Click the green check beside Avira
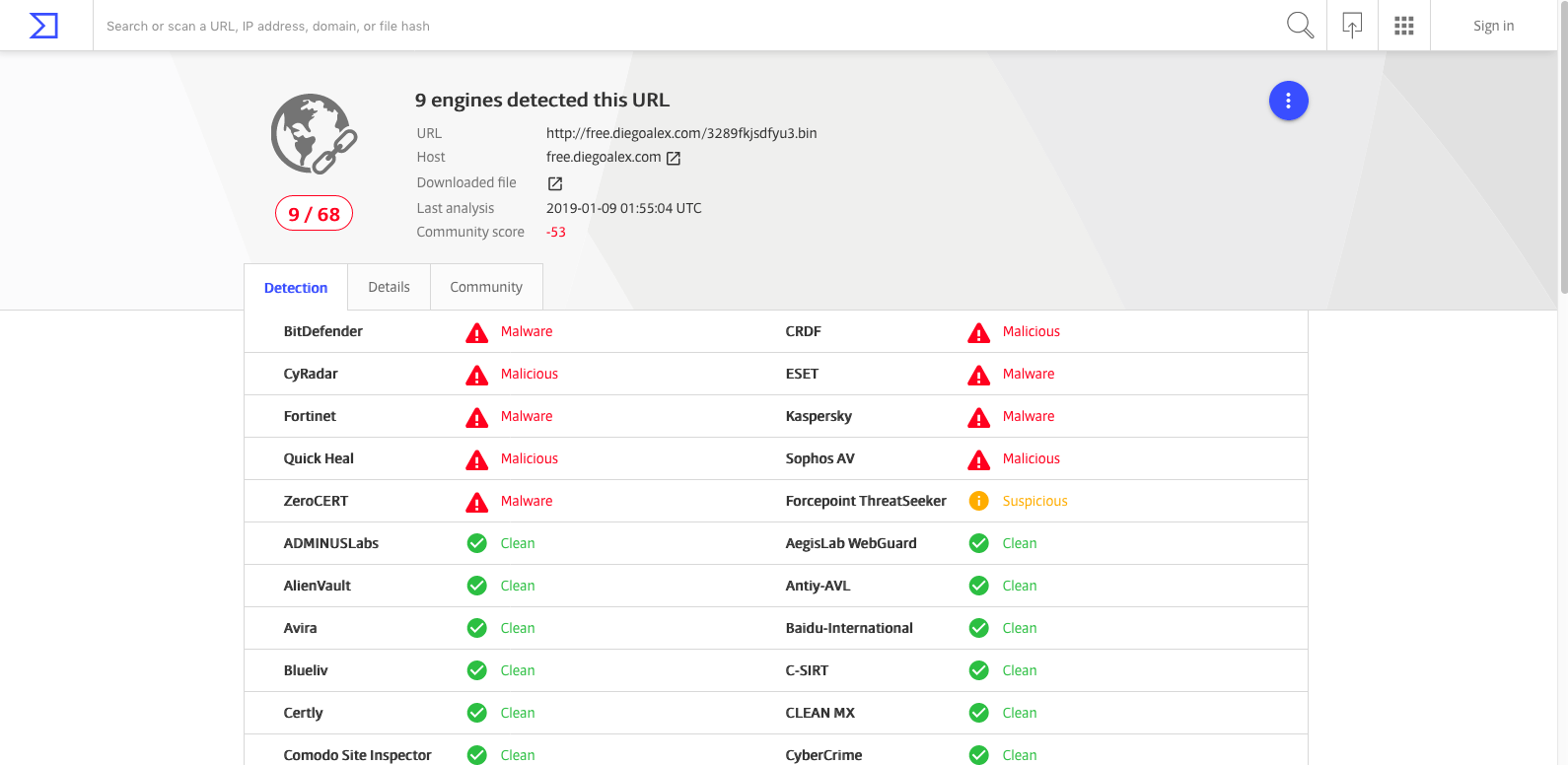1568x765 pixels. [x=477, y=628]
